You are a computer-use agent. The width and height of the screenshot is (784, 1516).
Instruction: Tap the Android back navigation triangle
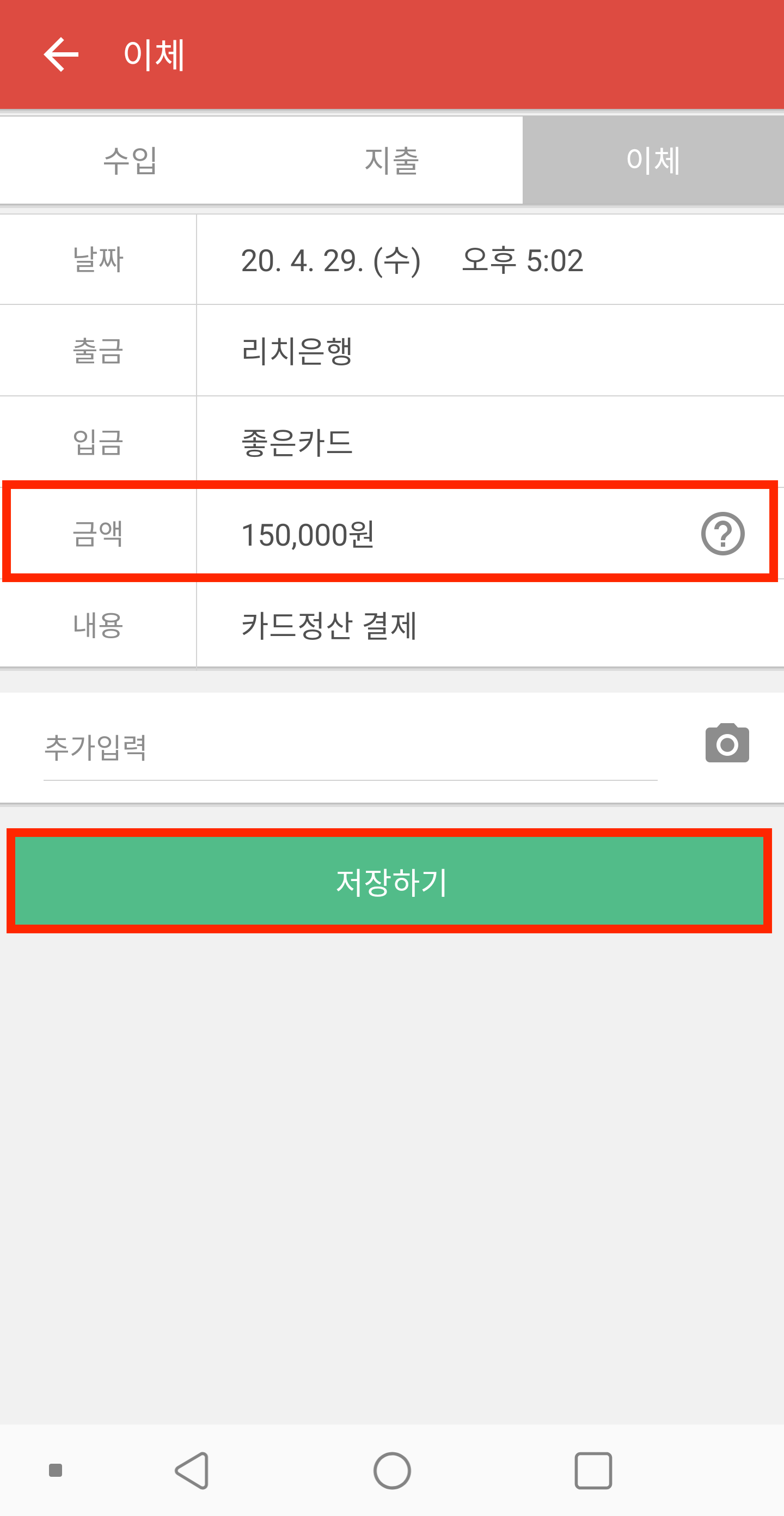[x=193, y=1470]
